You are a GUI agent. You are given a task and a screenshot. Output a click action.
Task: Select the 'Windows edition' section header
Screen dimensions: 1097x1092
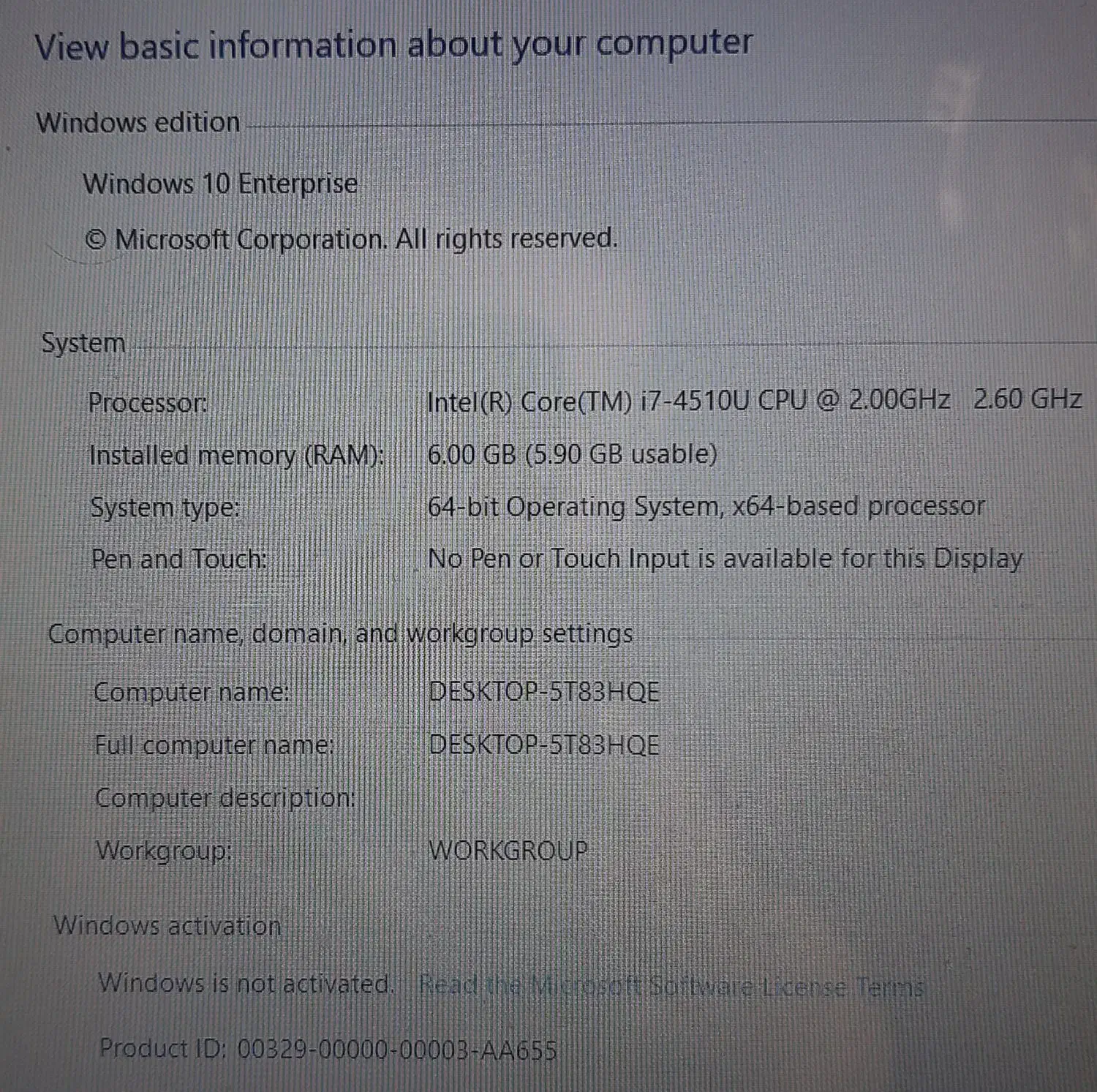(x=138, y=122)
